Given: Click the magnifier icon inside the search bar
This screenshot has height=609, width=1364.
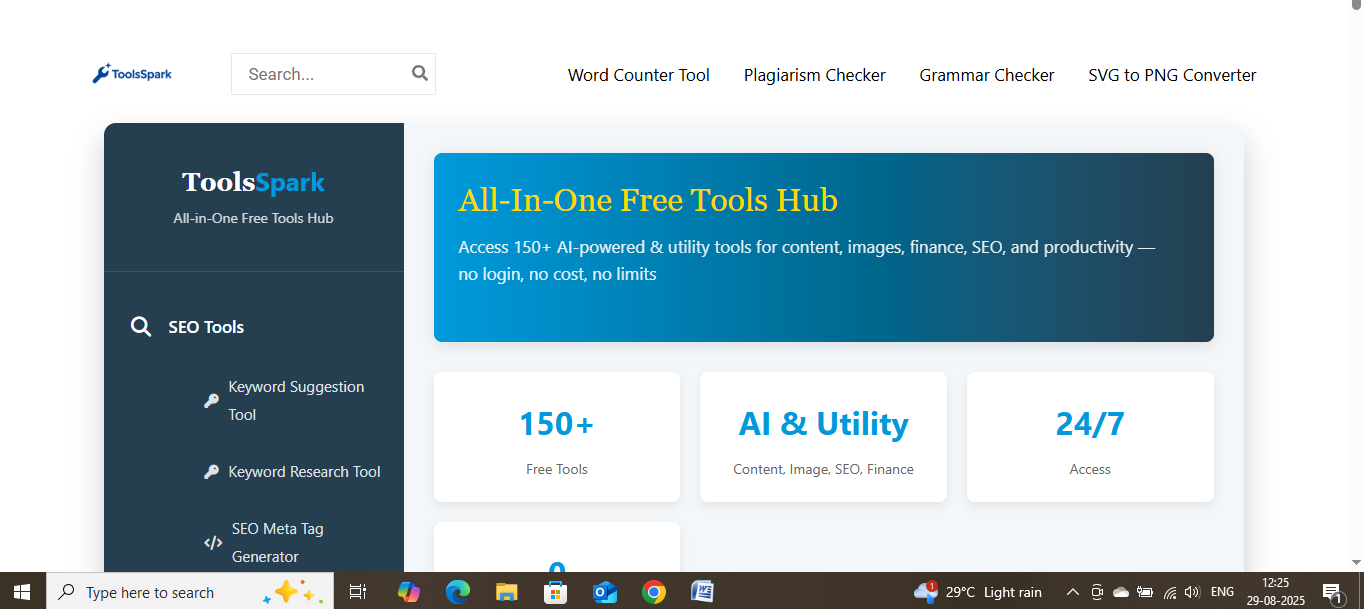Looking at the screenshot, I should coord(419,73).
